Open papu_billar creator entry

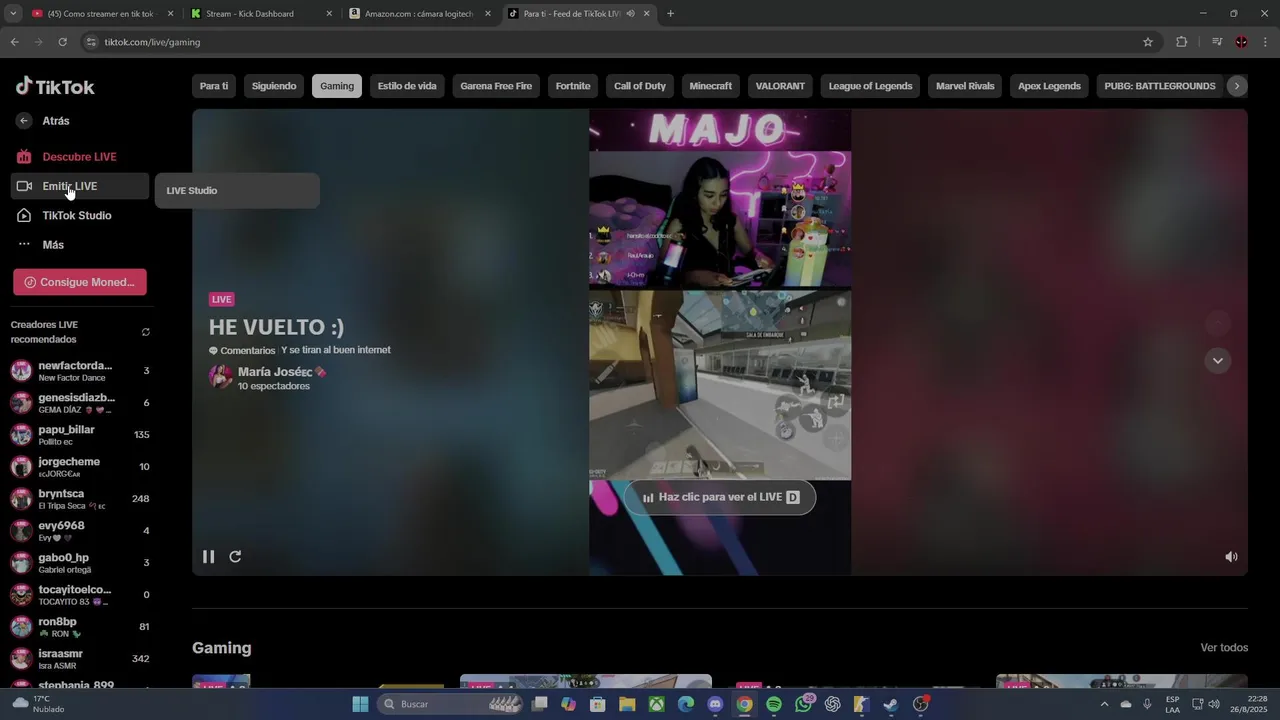pos(80,435)
